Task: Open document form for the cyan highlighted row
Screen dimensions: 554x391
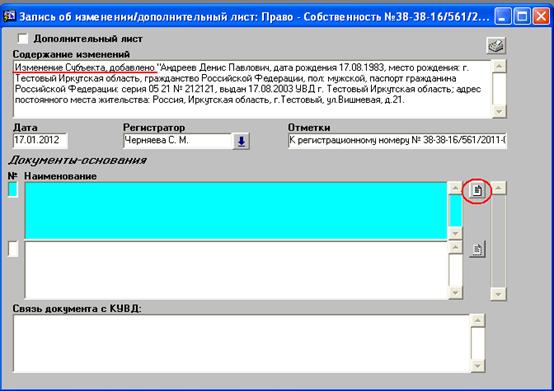Action: tap(477, 190)
